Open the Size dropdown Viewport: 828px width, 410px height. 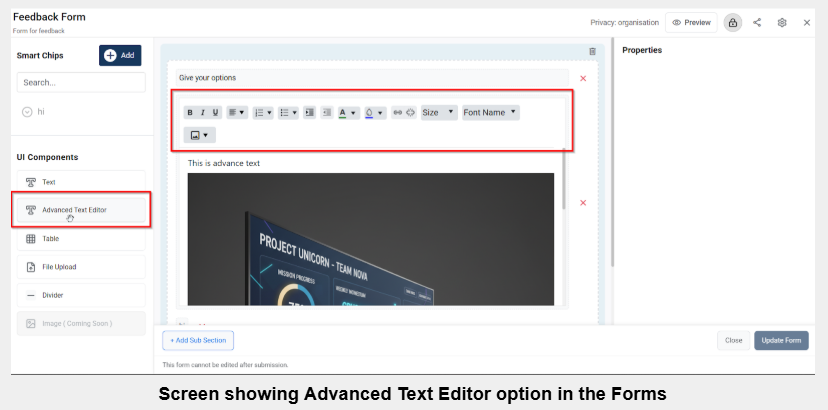tap(438, 113)
